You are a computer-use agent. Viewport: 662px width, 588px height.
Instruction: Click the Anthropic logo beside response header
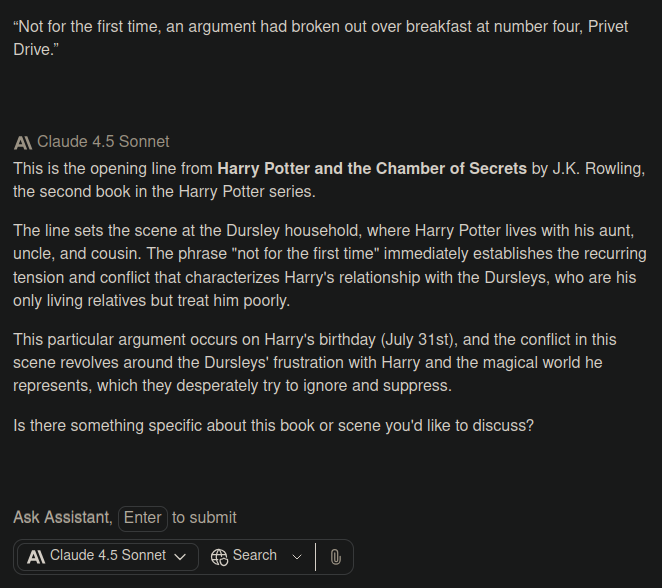[x=23, y=142]
